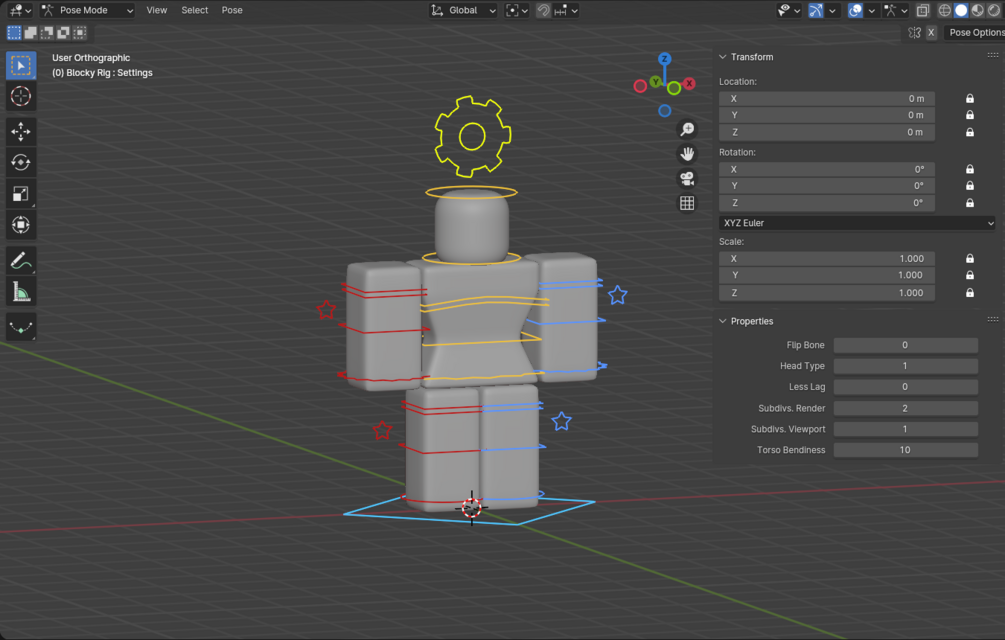The image size is (1005, 640).
Task: Switch perspective/orthographic with the grid button
Action: tap(687, 203)
